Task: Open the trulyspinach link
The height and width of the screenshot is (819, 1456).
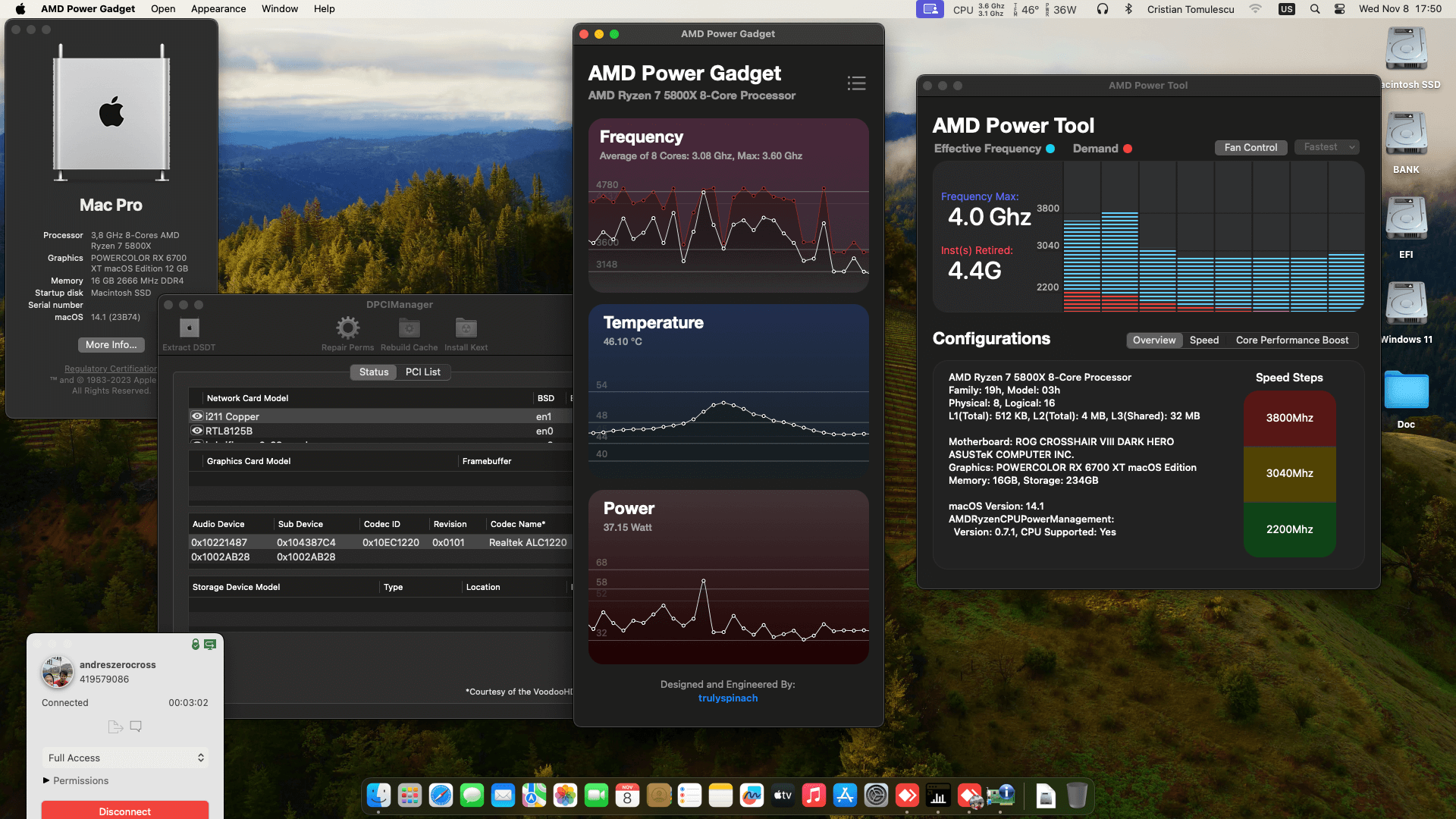Action: point(727,698)
